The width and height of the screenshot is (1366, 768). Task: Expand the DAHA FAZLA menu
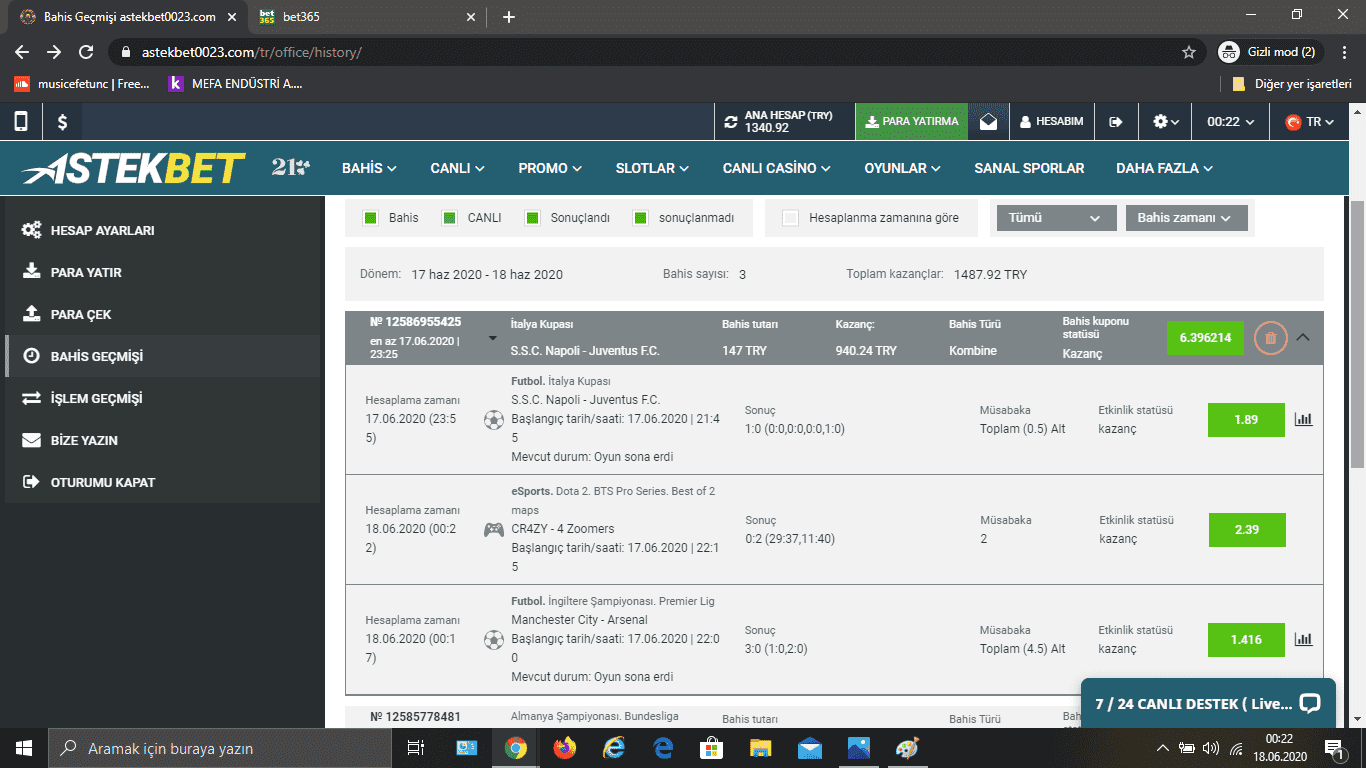[x=1165, y=168]
